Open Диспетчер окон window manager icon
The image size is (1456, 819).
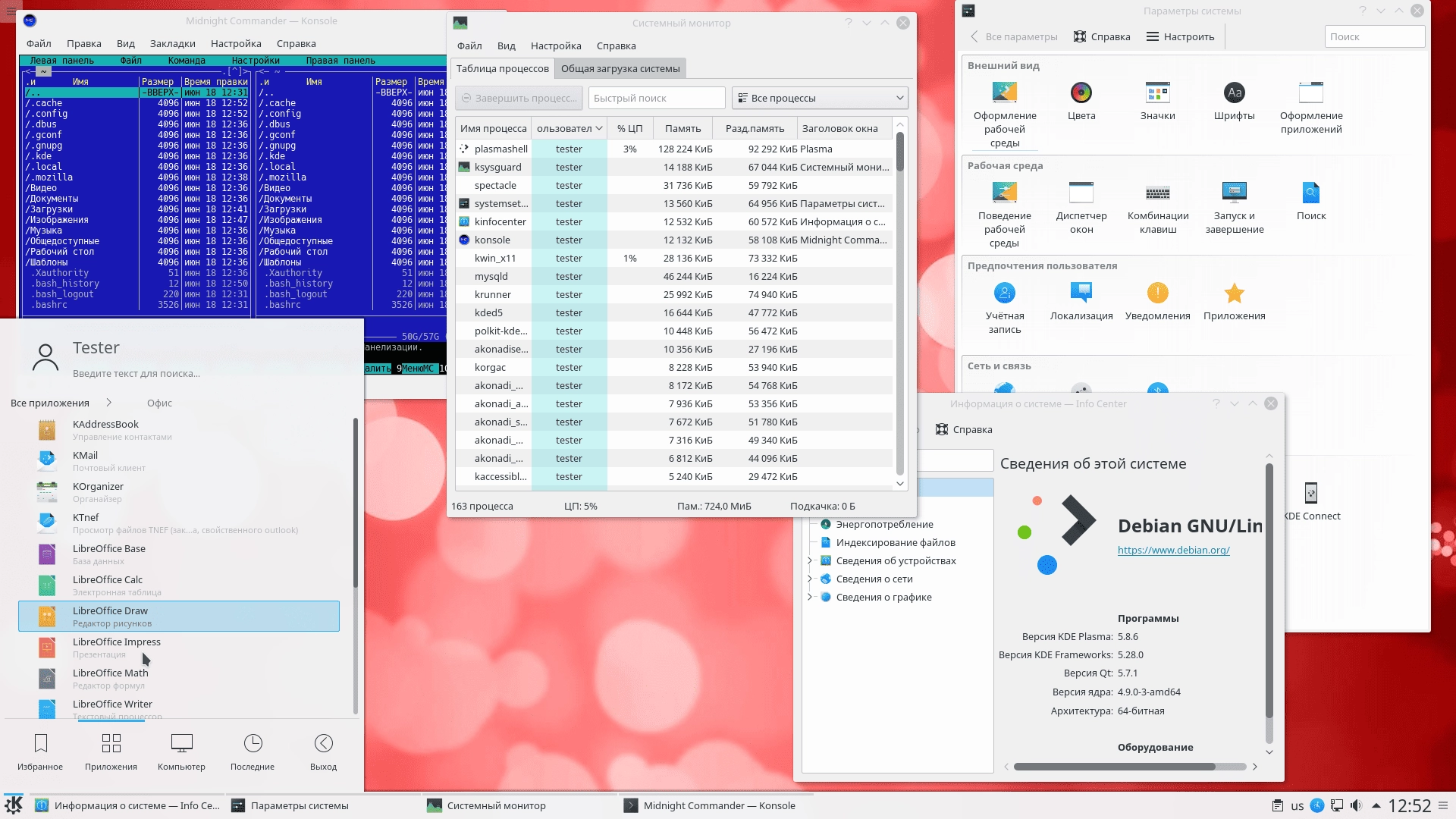click(1081, 193)
